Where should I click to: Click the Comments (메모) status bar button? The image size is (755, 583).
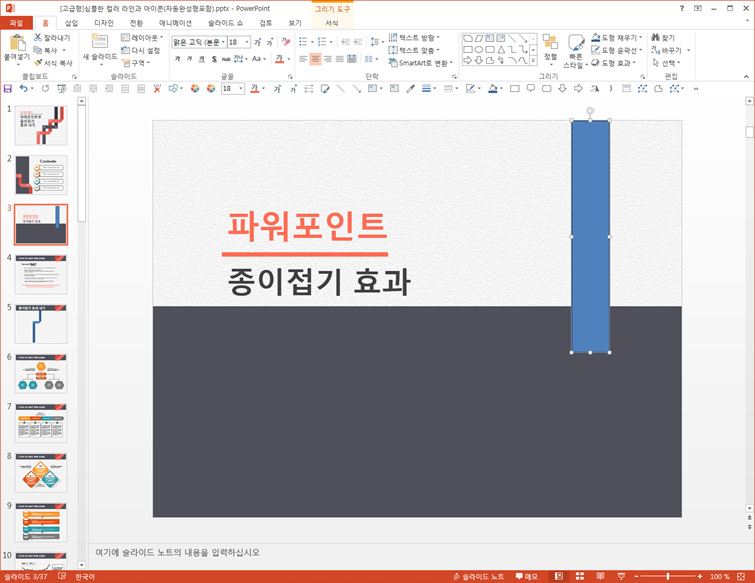(x=526, y=576)
